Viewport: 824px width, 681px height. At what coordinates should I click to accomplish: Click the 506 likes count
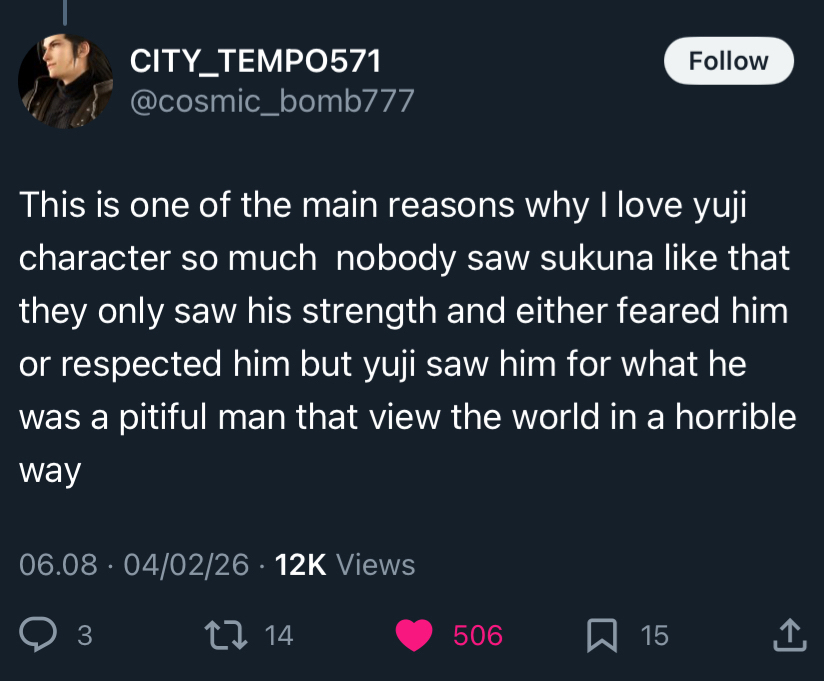coord(478,635)
